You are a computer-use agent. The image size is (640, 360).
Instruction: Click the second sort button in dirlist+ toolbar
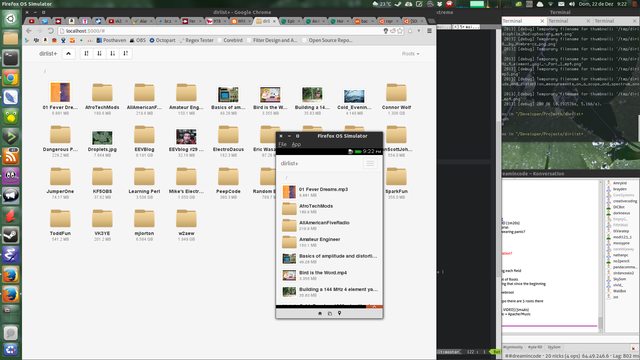click(x=99, y=53)
